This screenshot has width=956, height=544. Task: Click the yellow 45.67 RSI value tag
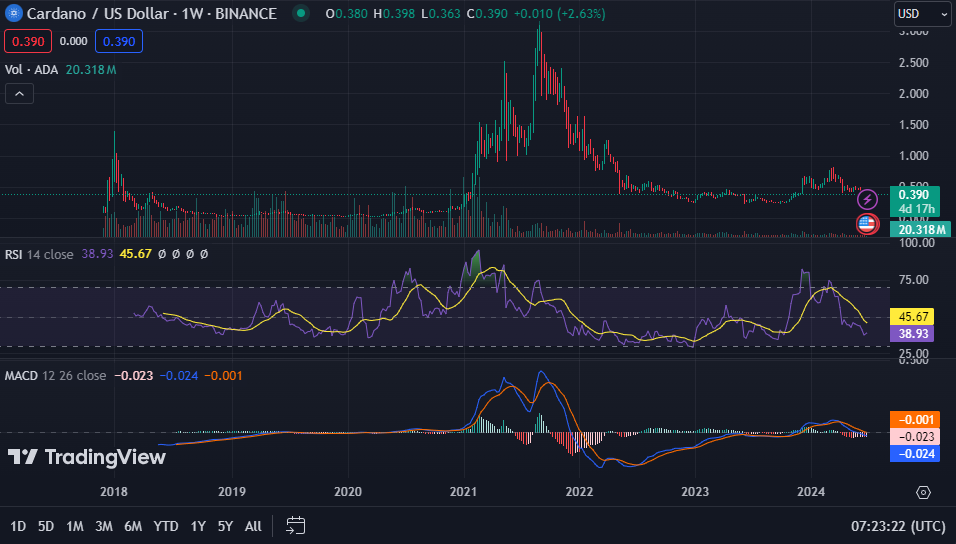913,317
